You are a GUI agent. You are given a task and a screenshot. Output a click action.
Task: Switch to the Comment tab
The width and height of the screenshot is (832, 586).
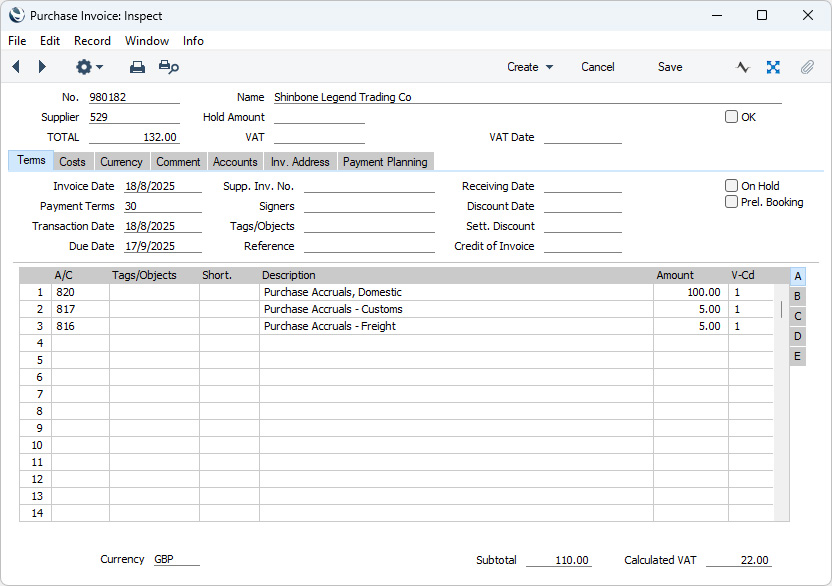point(178,162)
